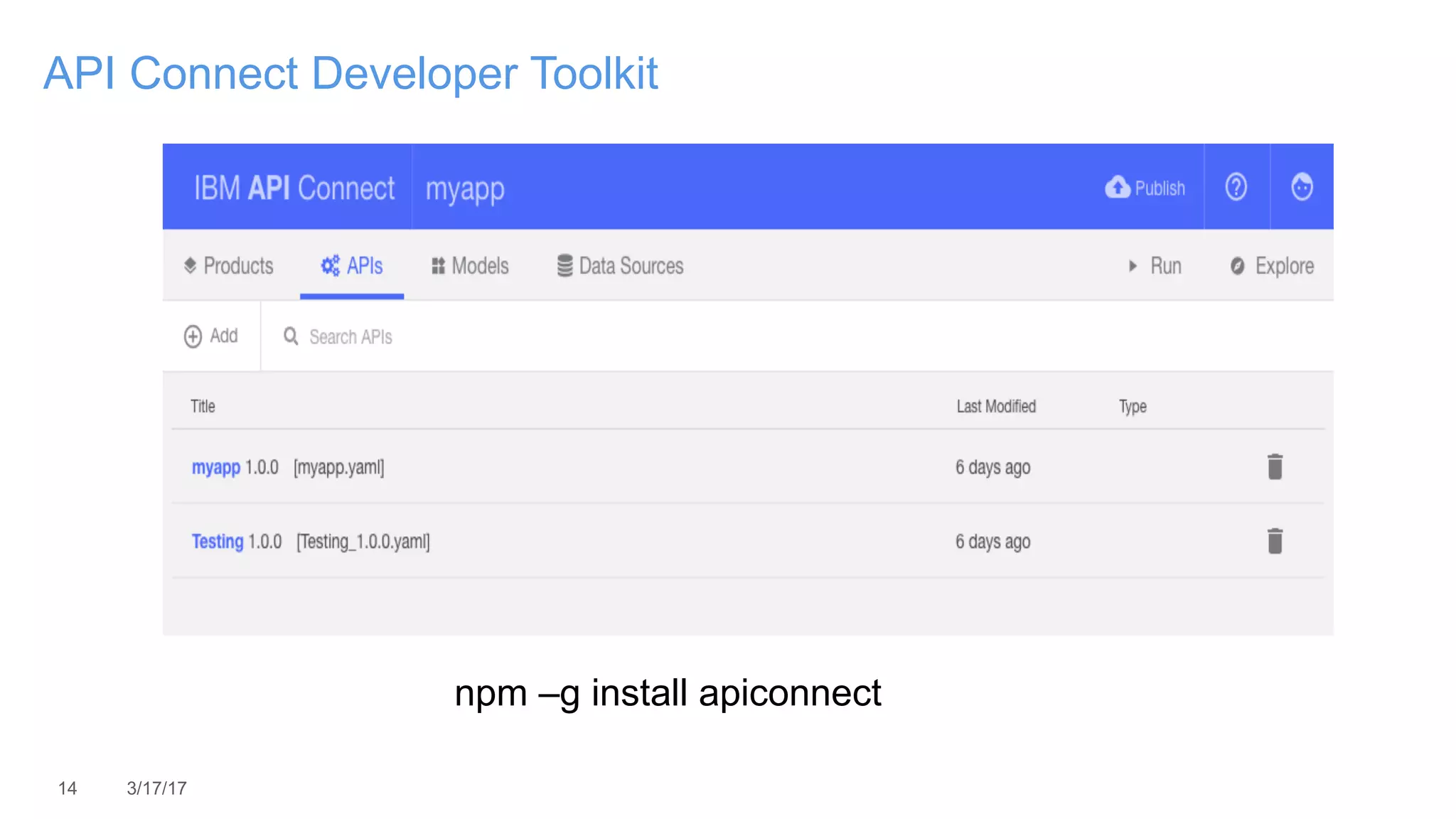Go to the Data Sources tab
The image size is (1456, 819).
point(620,266)
